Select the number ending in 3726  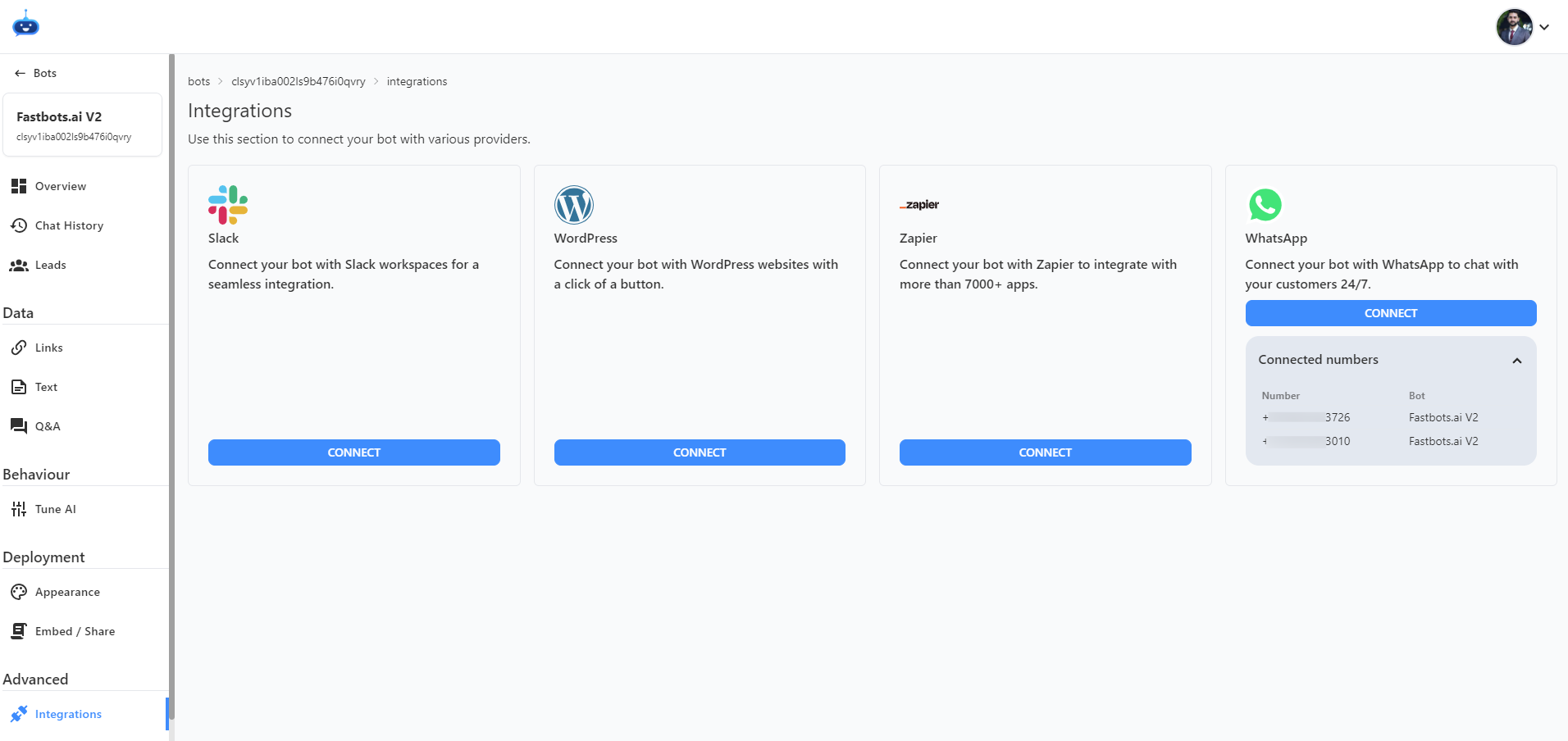coord(1306,417)
